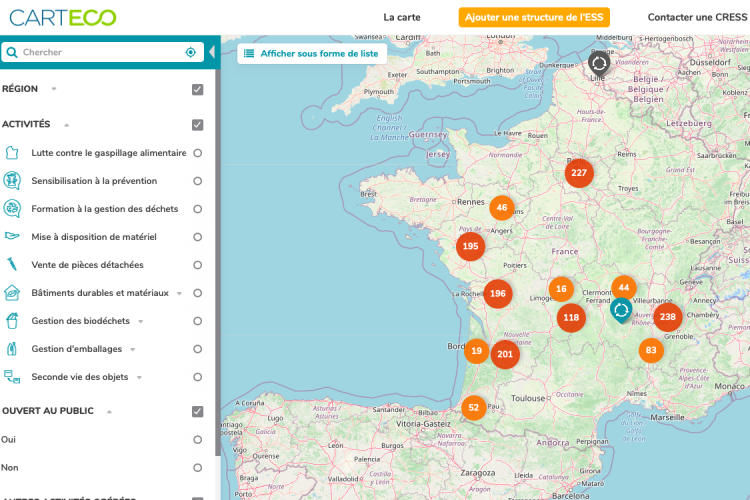This screenshot has height=500, width=750.
Task: Open the 16 cluster near Limoges
Action: (x=561, y=289)
